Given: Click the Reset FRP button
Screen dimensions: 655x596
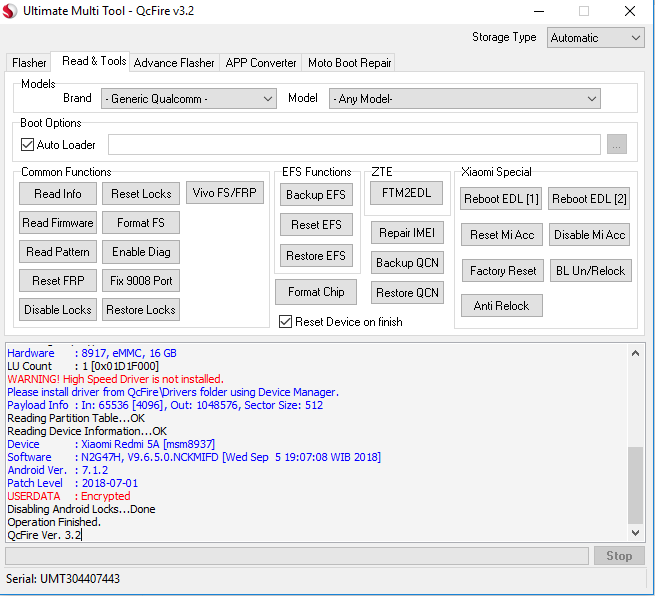Looking at the screenshot, I should pyautogui.click(x=58, y=281).
